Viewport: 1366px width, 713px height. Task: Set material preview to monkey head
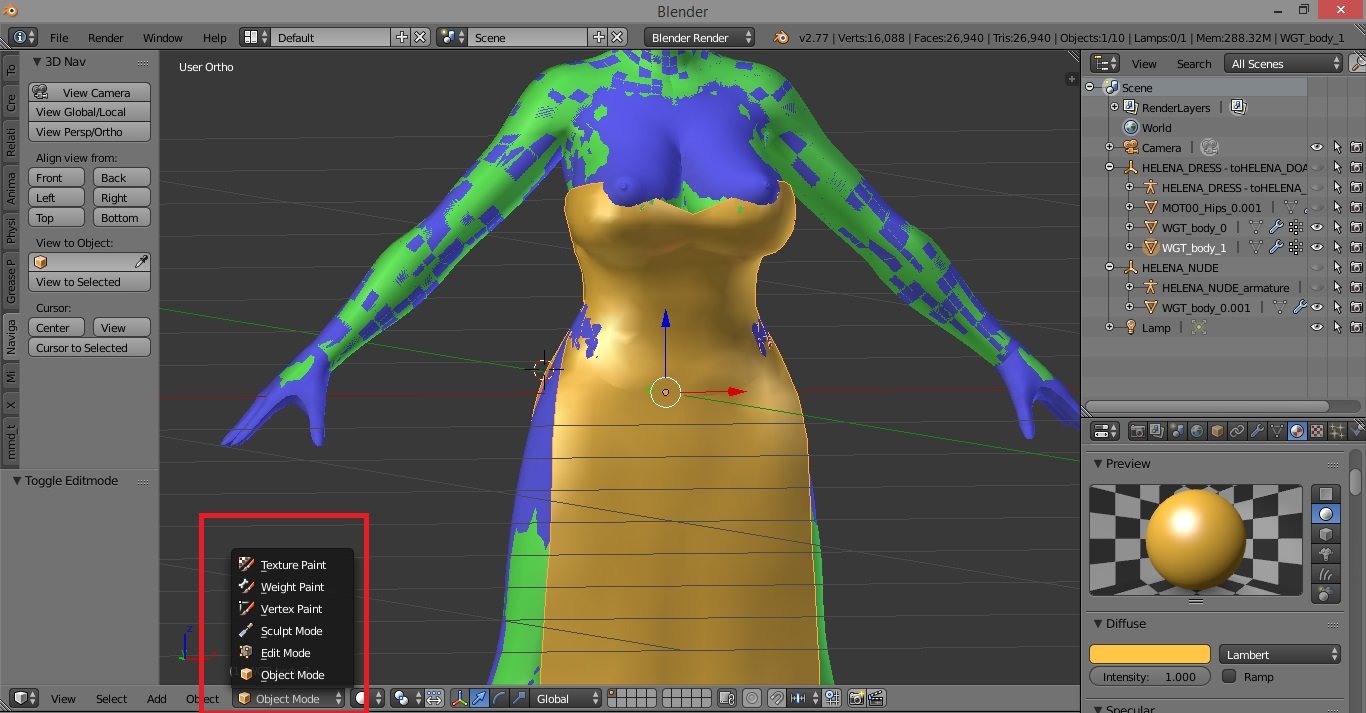click(1326, 554)
